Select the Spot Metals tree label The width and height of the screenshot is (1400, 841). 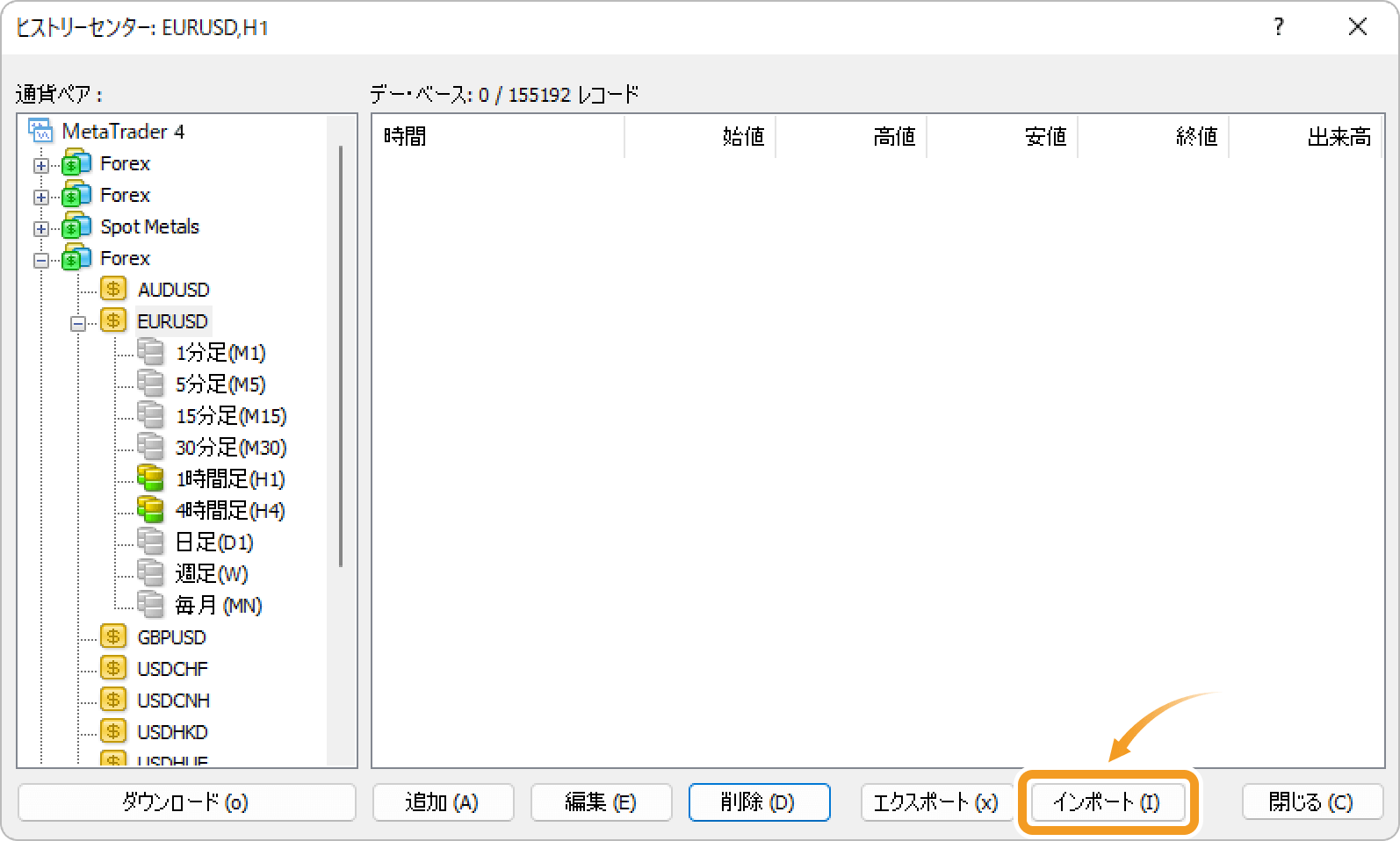point(150,226)
